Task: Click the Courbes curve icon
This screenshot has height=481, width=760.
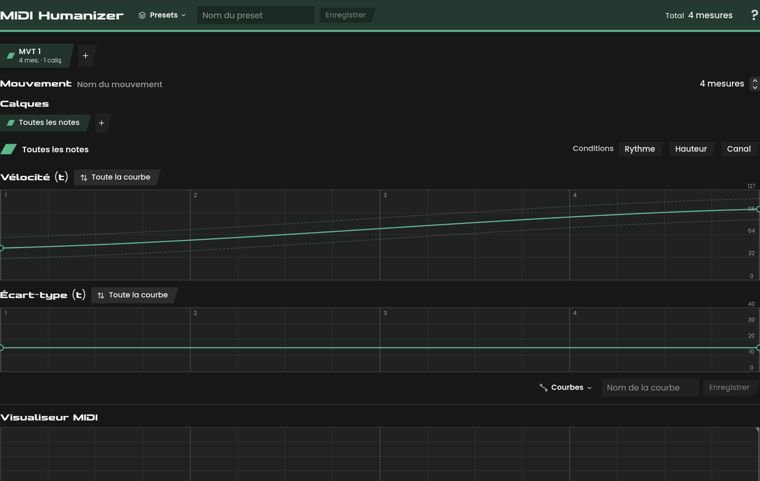Action: tap(543, 387)
